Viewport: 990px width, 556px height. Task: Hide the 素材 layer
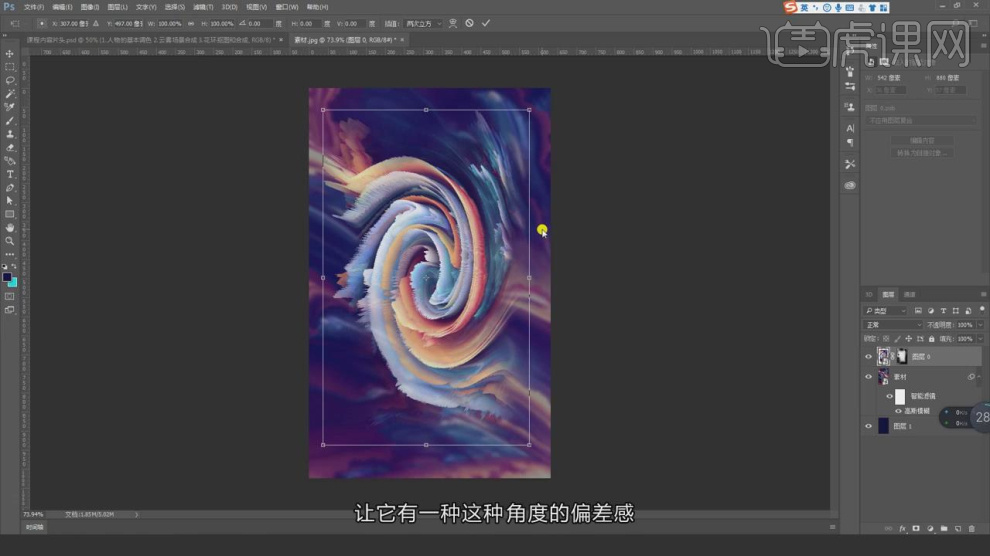point(868,377)
